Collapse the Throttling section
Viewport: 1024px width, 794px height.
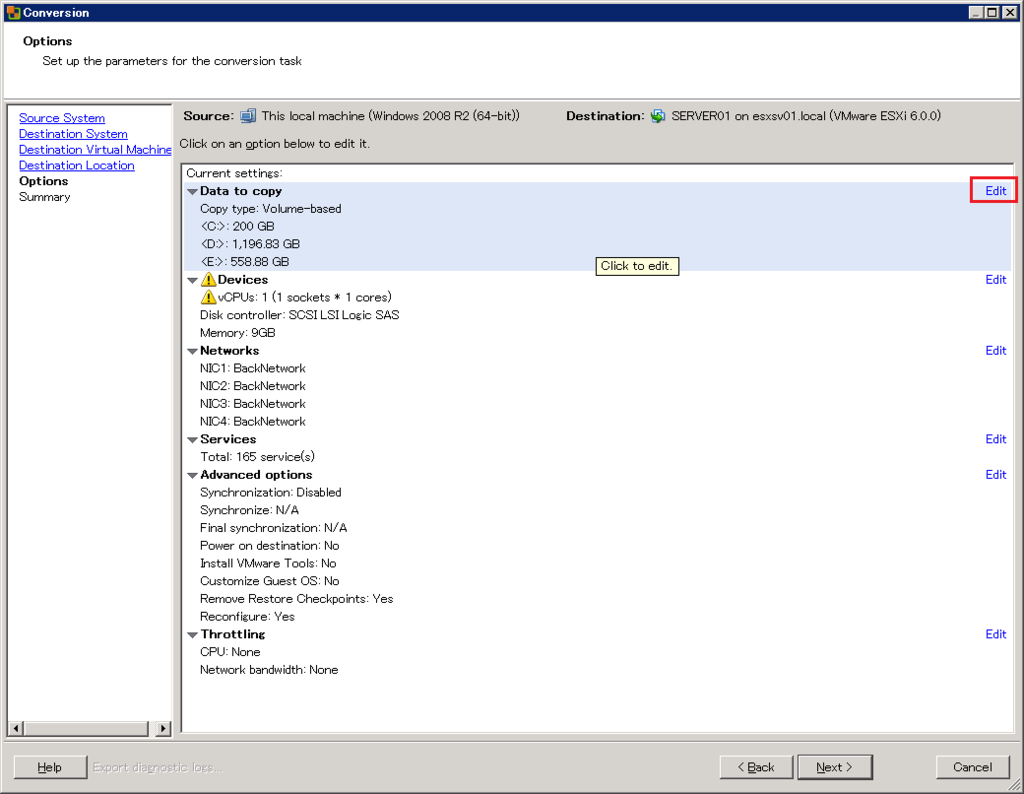[x=192, y=635]
